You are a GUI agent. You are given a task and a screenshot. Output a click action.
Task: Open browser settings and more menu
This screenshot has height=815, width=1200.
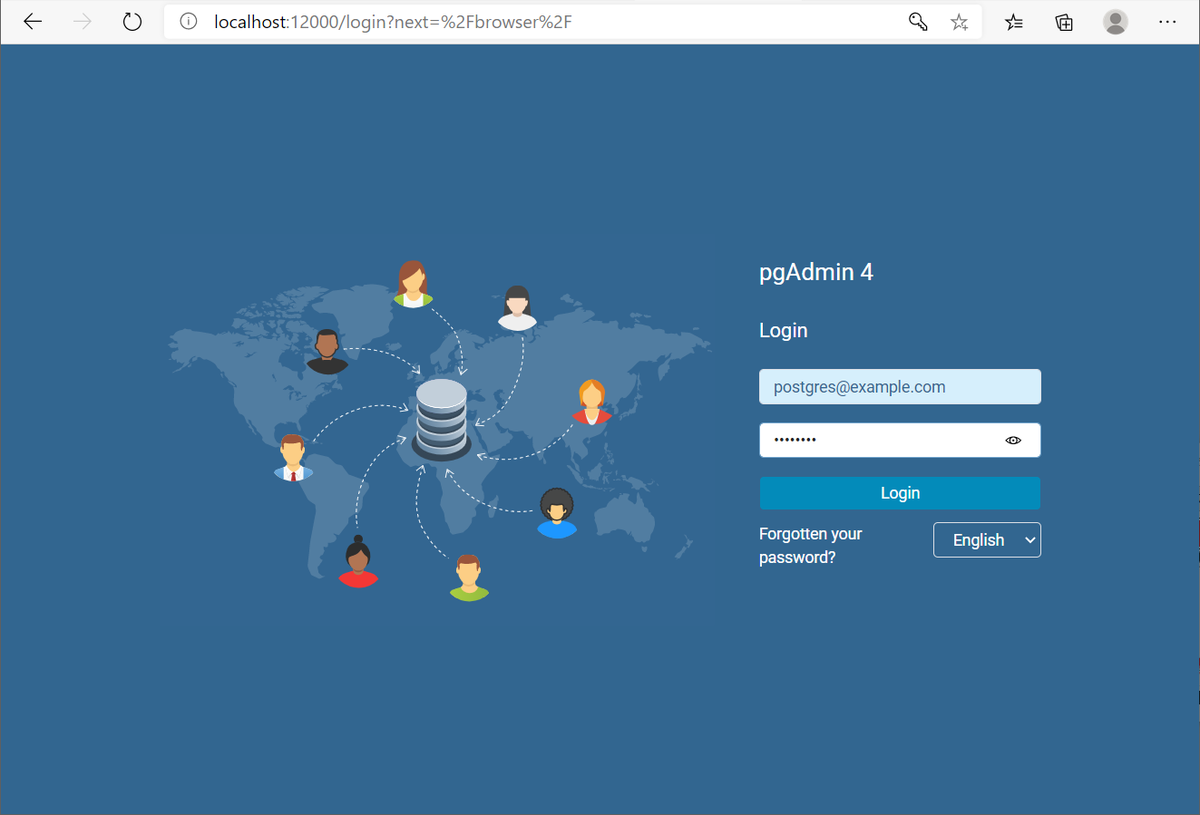coord(1167,22)
